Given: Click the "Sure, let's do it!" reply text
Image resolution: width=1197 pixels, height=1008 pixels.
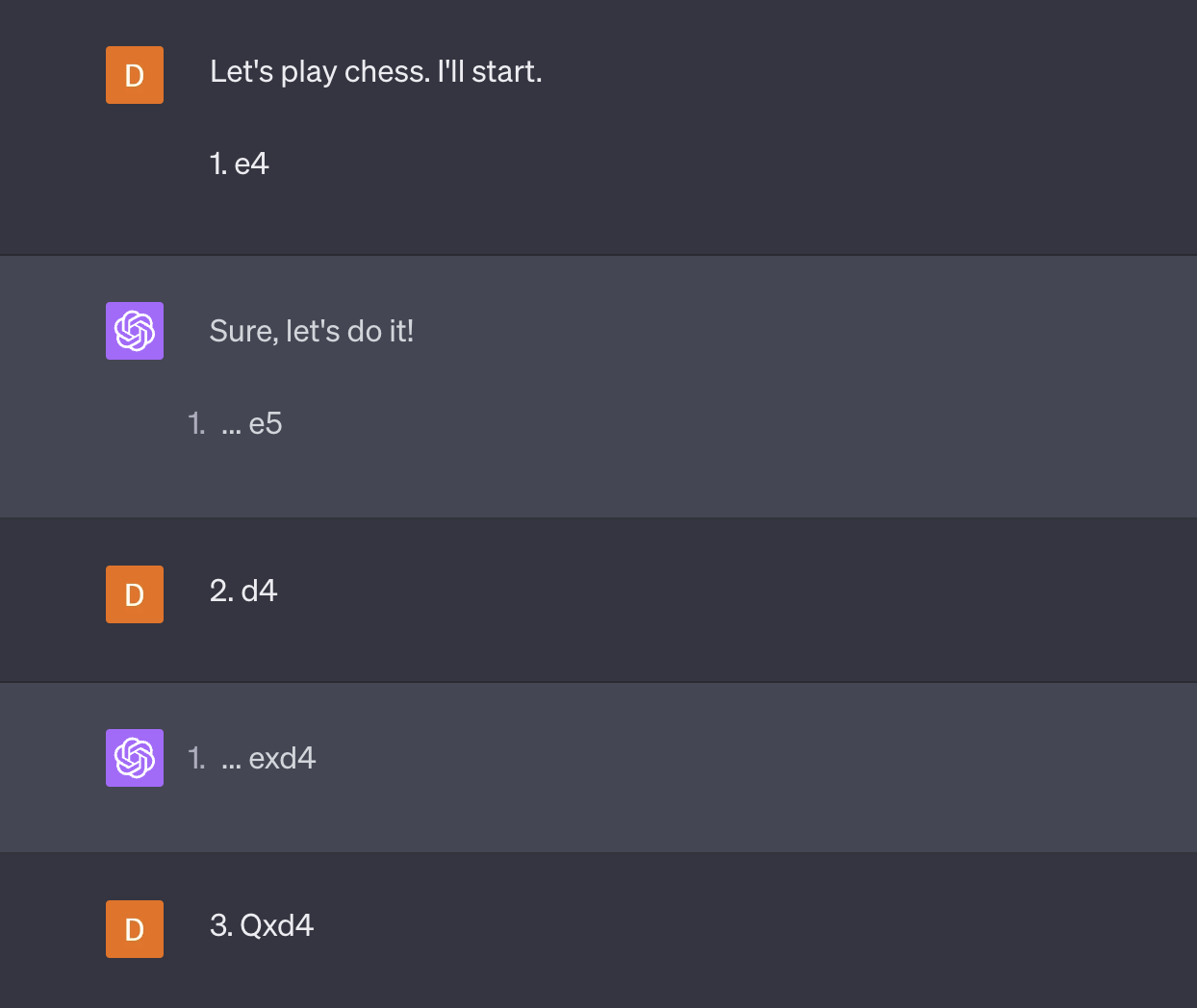Looking at the screenshot, I should pos(311,332).
